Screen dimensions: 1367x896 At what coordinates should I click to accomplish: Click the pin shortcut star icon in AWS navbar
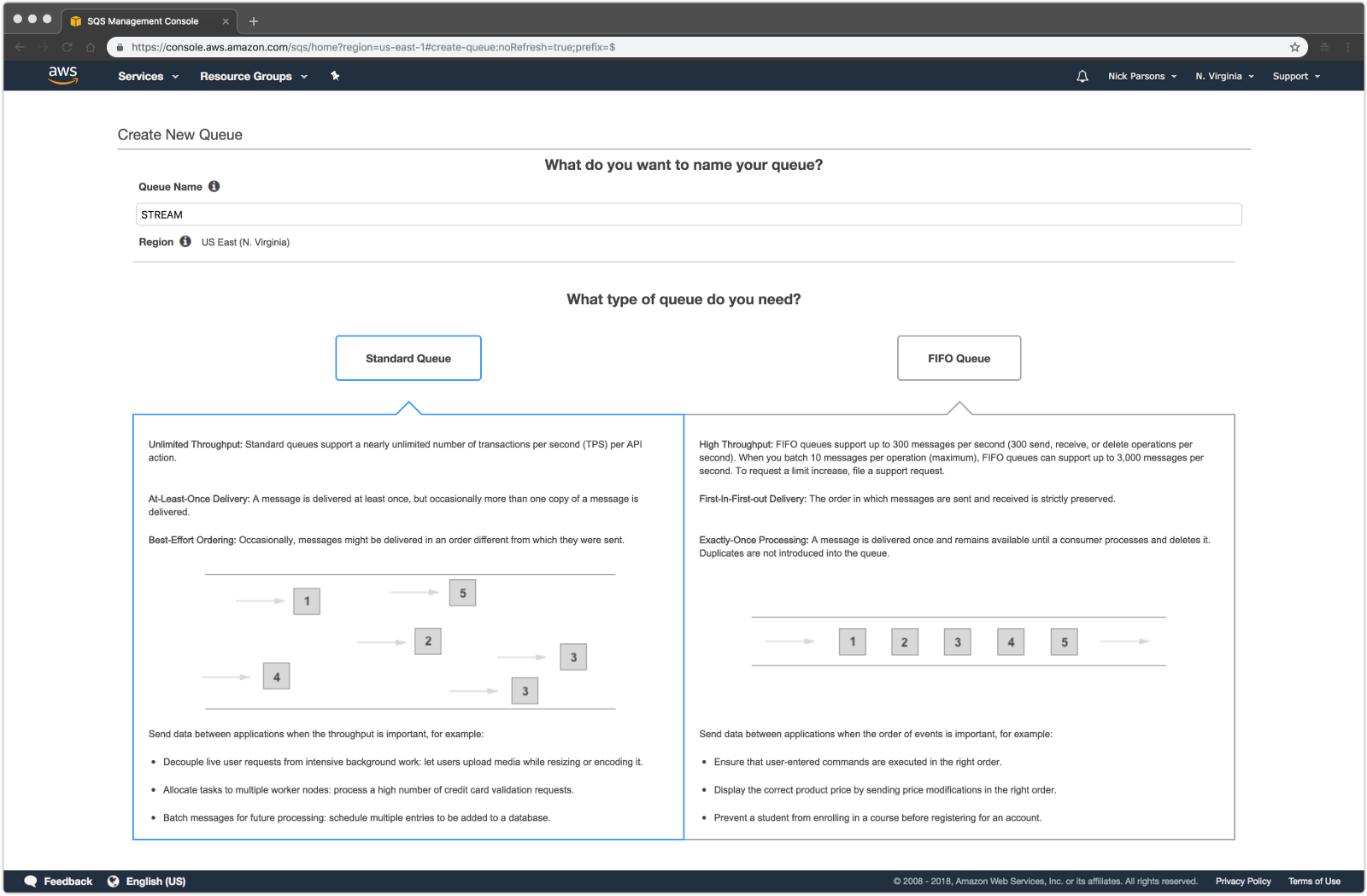coord(335,76)
